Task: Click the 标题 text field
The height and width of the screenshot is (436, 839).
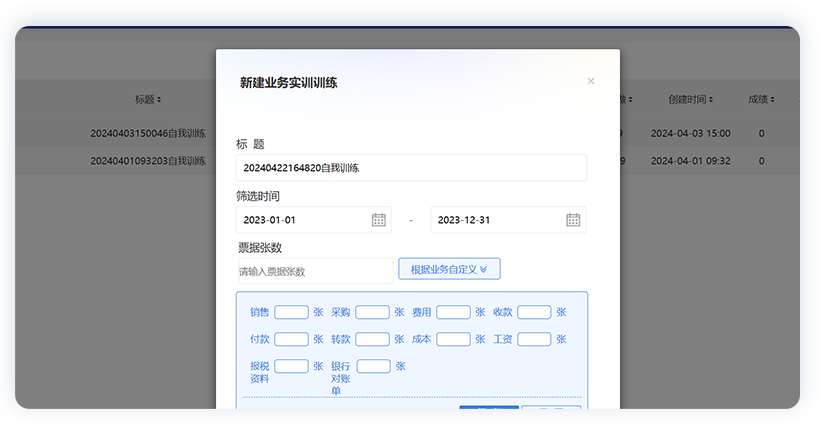Action: (411, 168)
